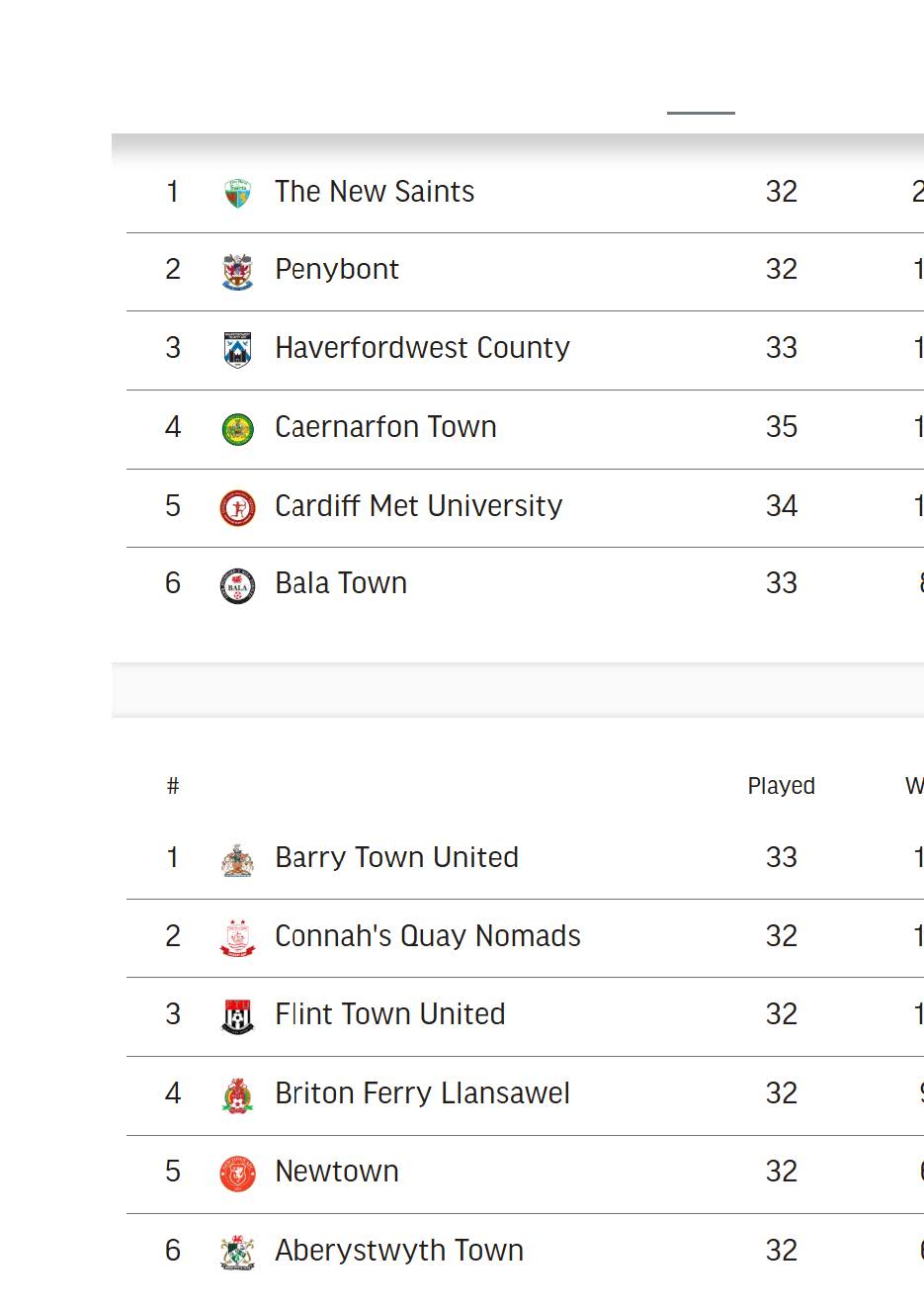Select the Aberystwyth Town team name
Viewport: 924px width, 1307px height.
pos(399,1251)
